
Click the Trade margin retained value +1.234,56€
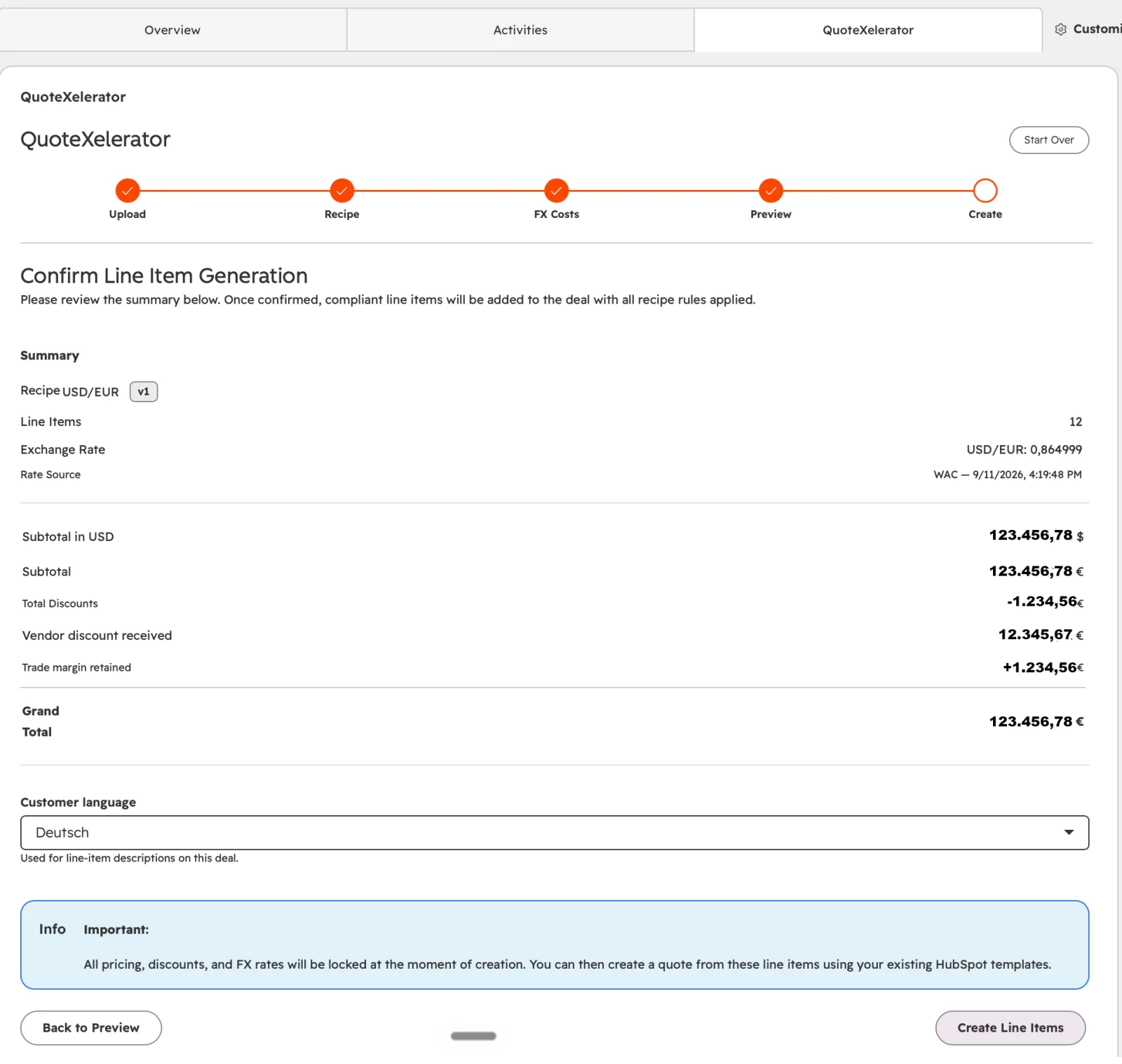point(1043,667)
